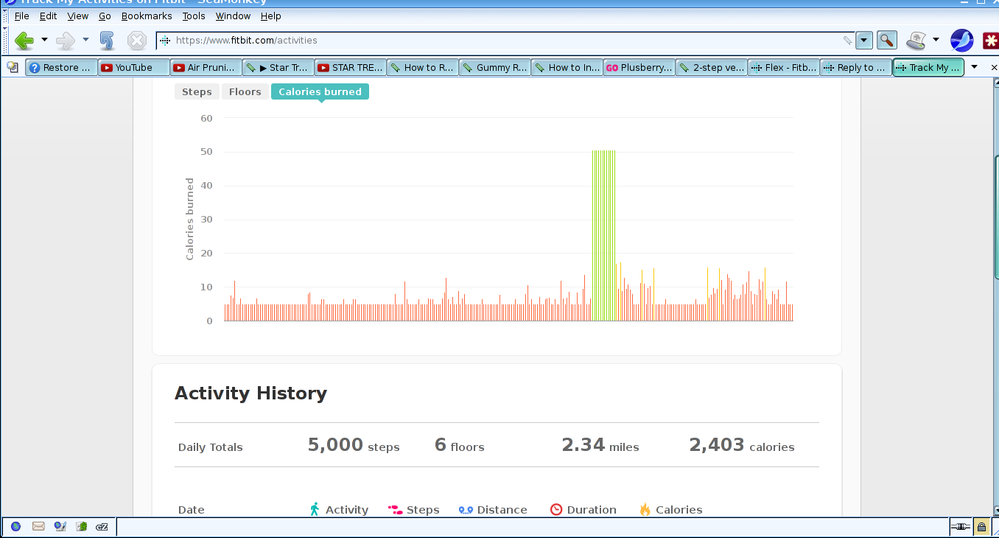Viewport: 999px width, 538px height.
Task: Open a new tab with tab-bar icon
Action: (x=12, y=67)
